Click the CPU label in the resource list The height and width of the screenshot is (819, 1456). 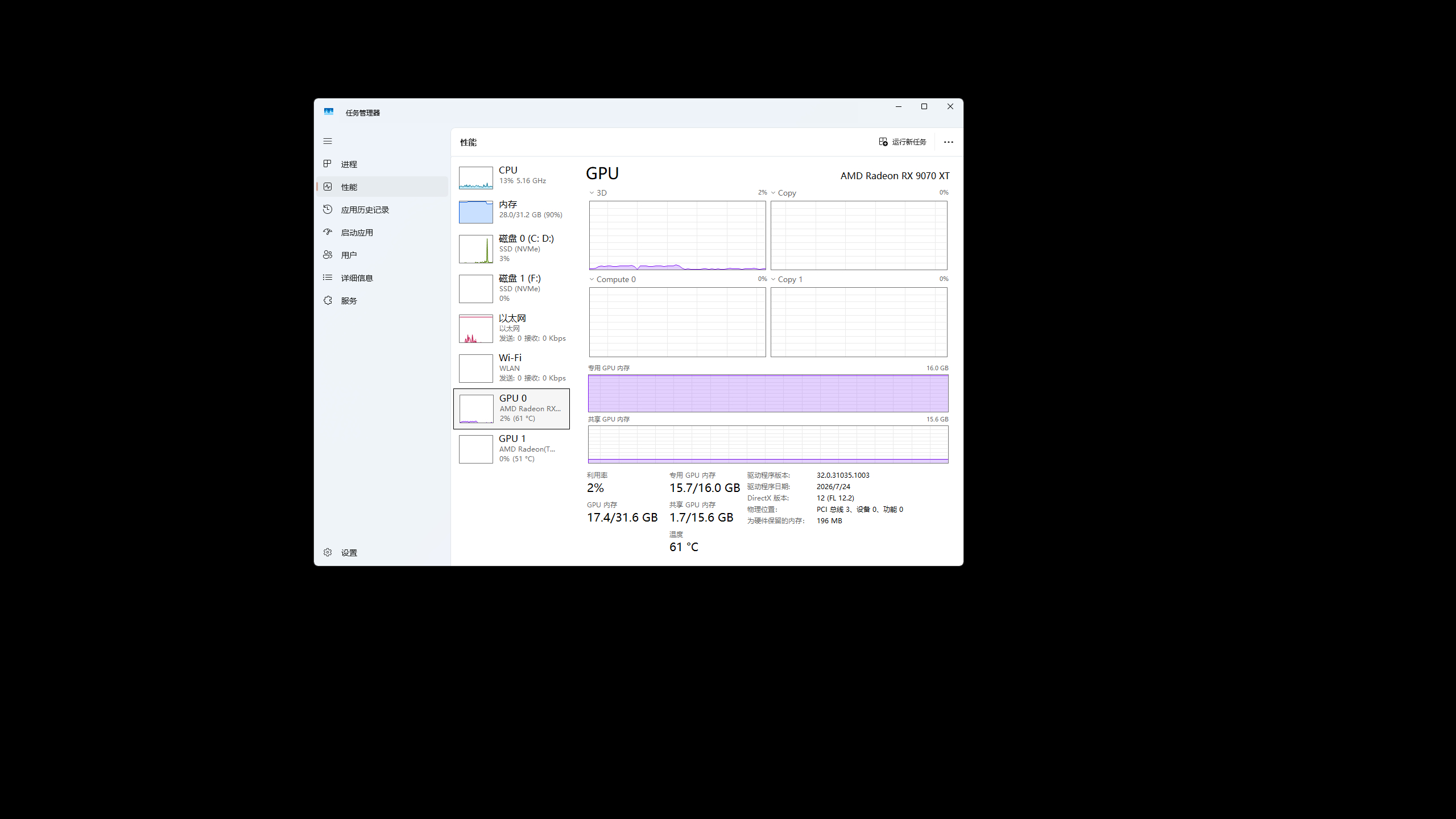point(508,170)
